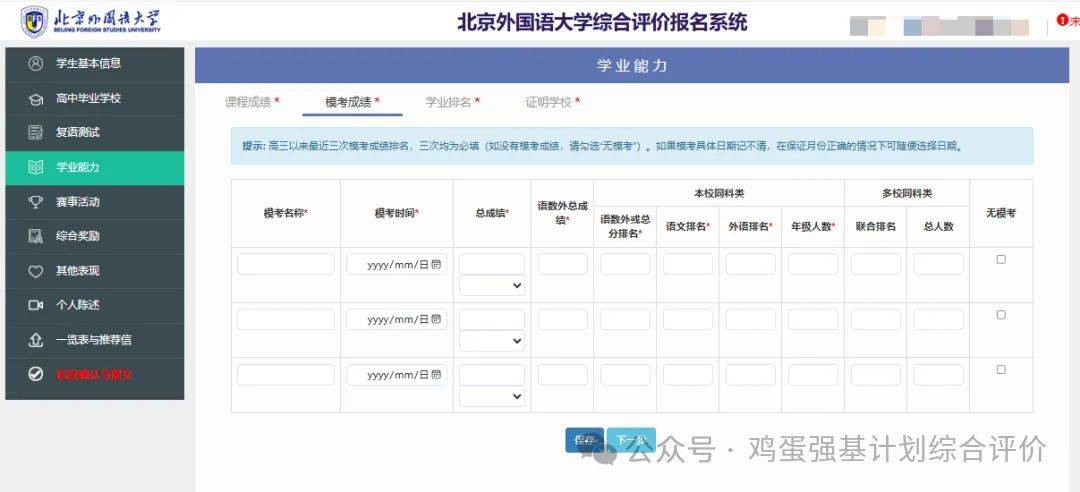Click the heart icon beside 其他表现
The height and width of the screenshot is (492, 1080).
pos(36,271)
